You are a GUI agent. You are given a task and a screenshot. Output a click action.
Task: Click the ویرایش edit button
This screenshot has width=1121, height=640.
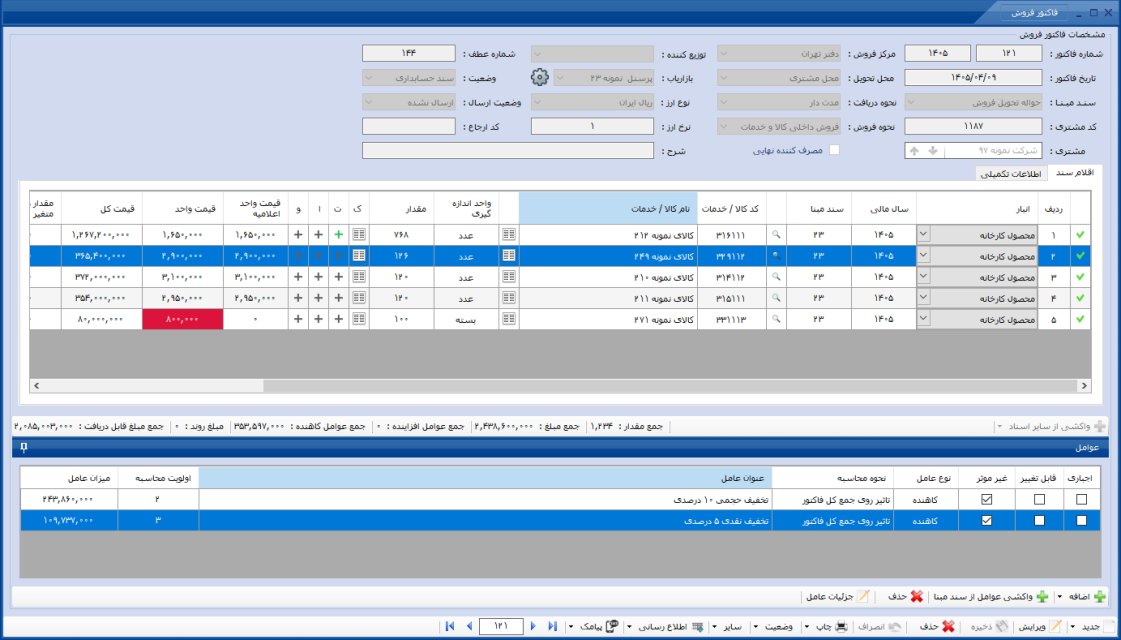pyautogui.click(x=1040, y=626)
